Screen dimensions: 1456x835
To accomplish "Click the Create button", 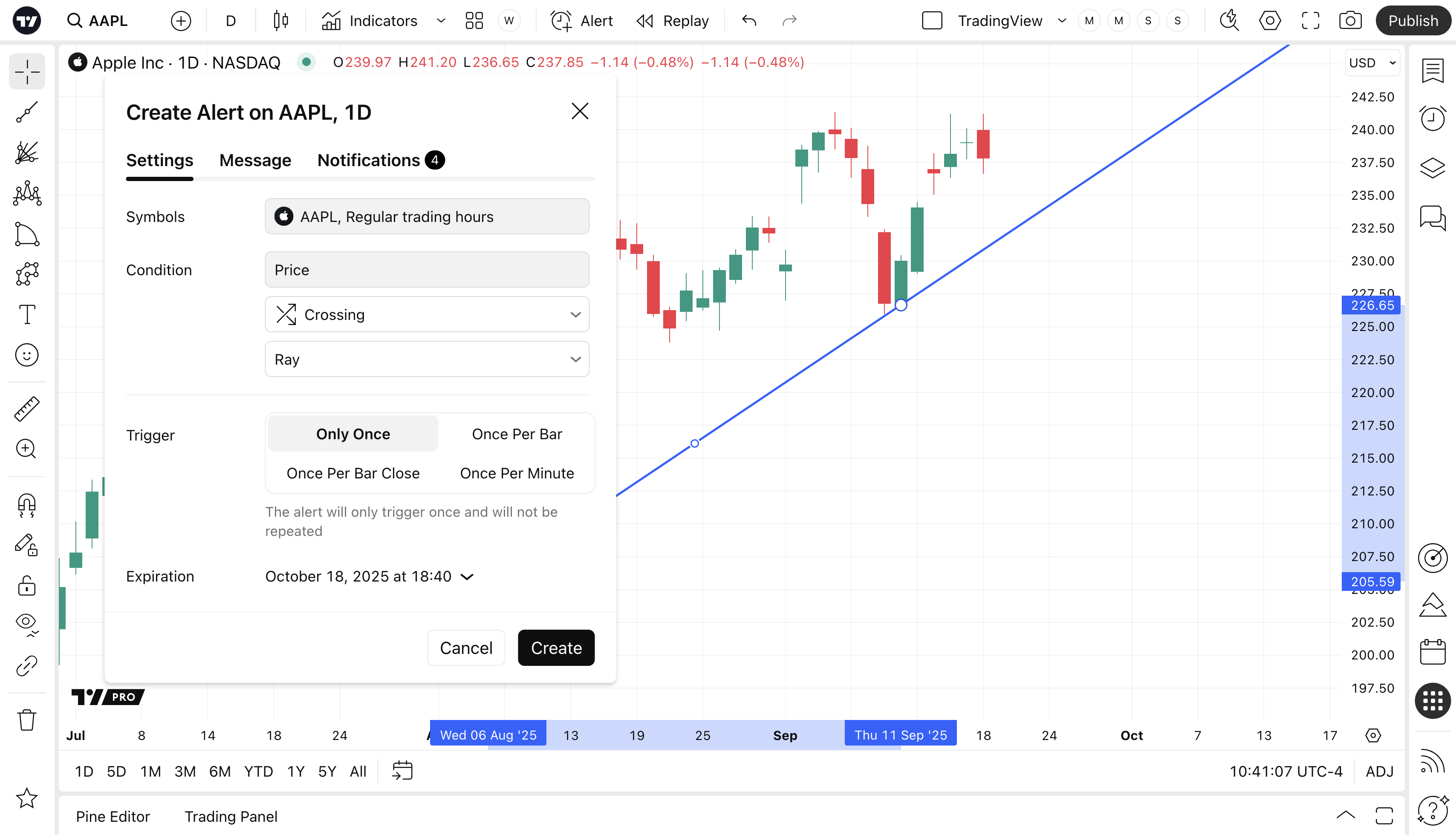I will pos(556,648).
